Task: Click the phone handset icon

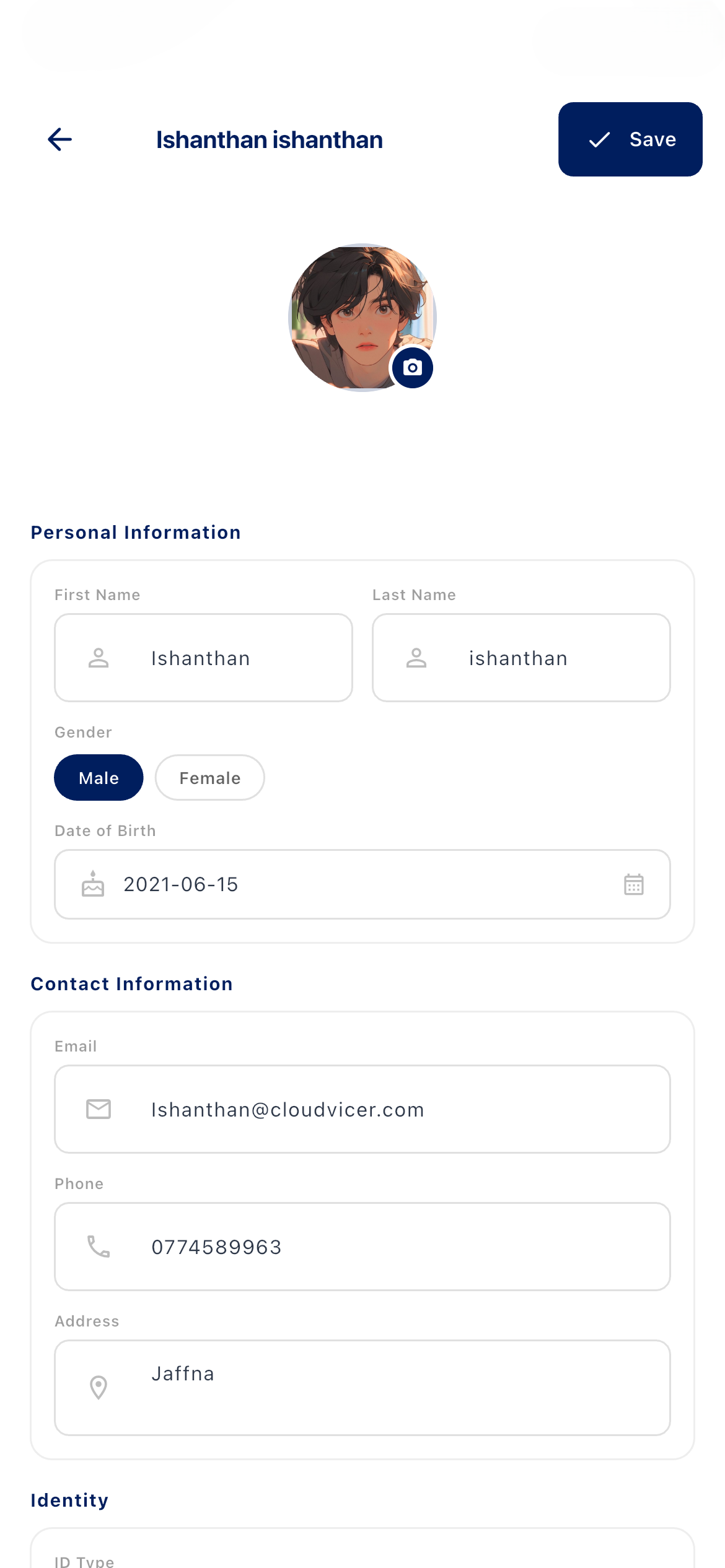Action: point(99,1247)
